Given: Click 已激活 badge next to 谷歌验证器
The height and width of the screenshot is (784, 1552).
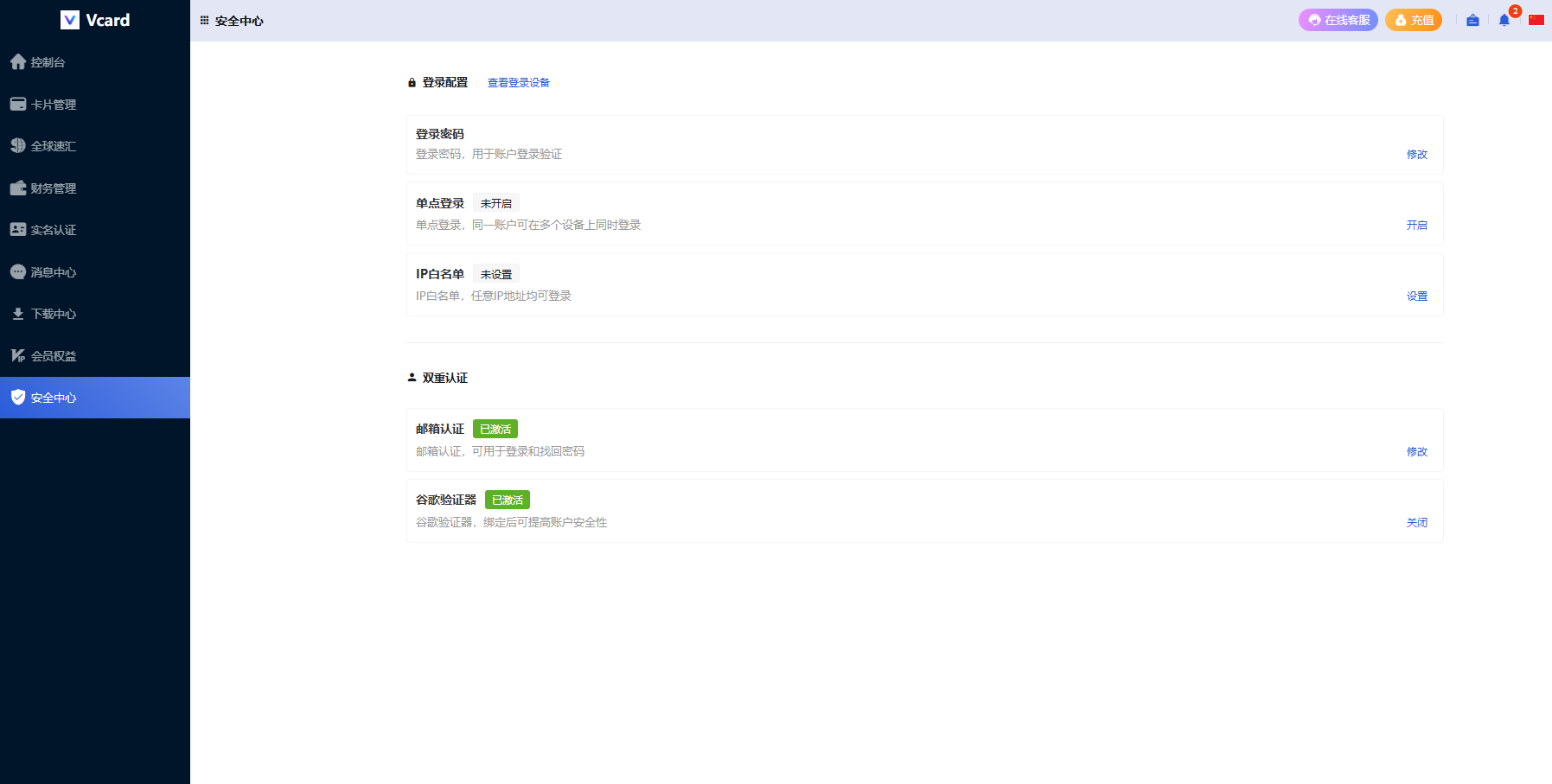Looking at the screenshot, I should pos(508,500).
